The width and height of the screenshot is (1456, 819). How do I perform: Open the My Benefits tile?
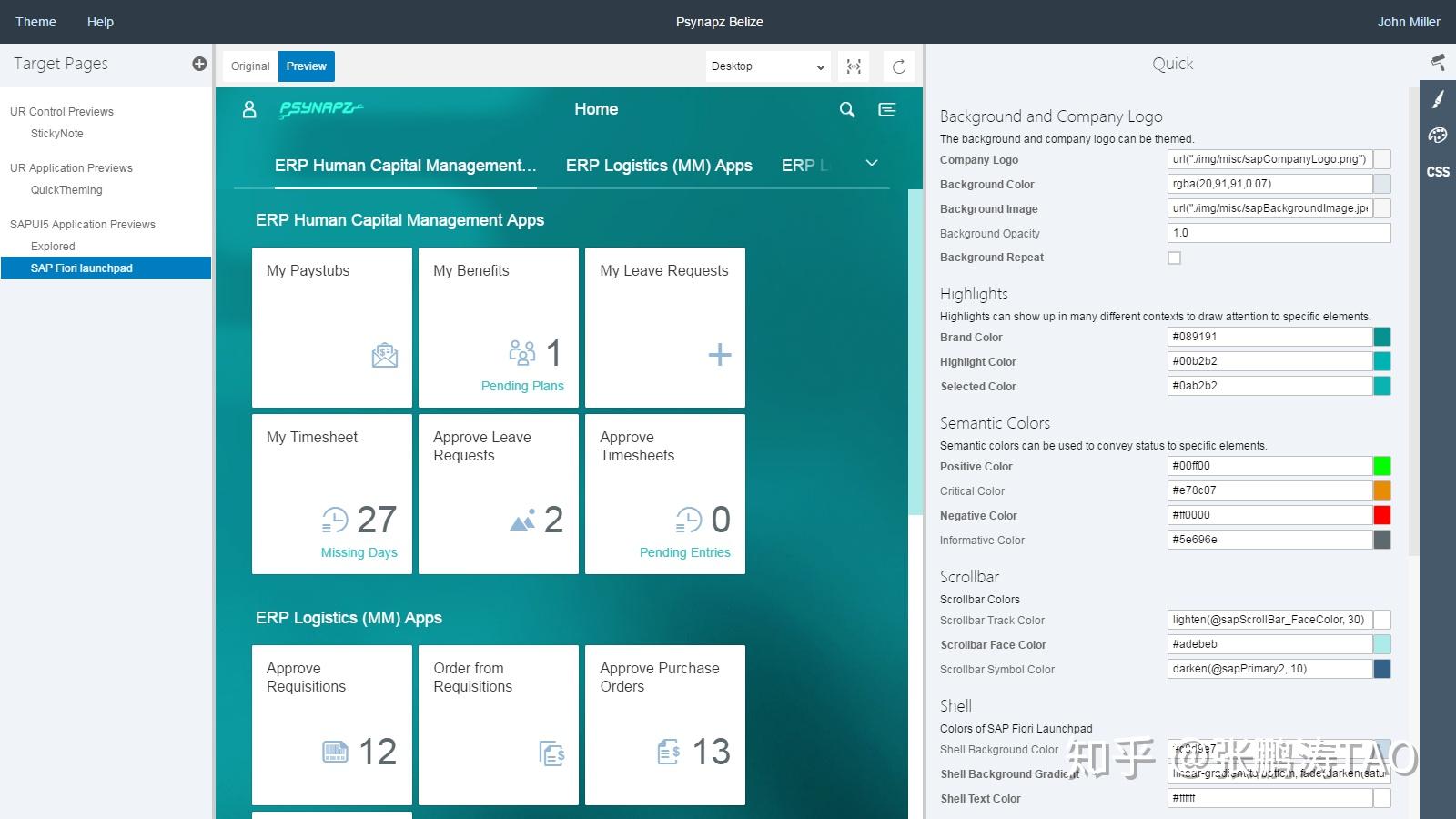click(499, 328)
